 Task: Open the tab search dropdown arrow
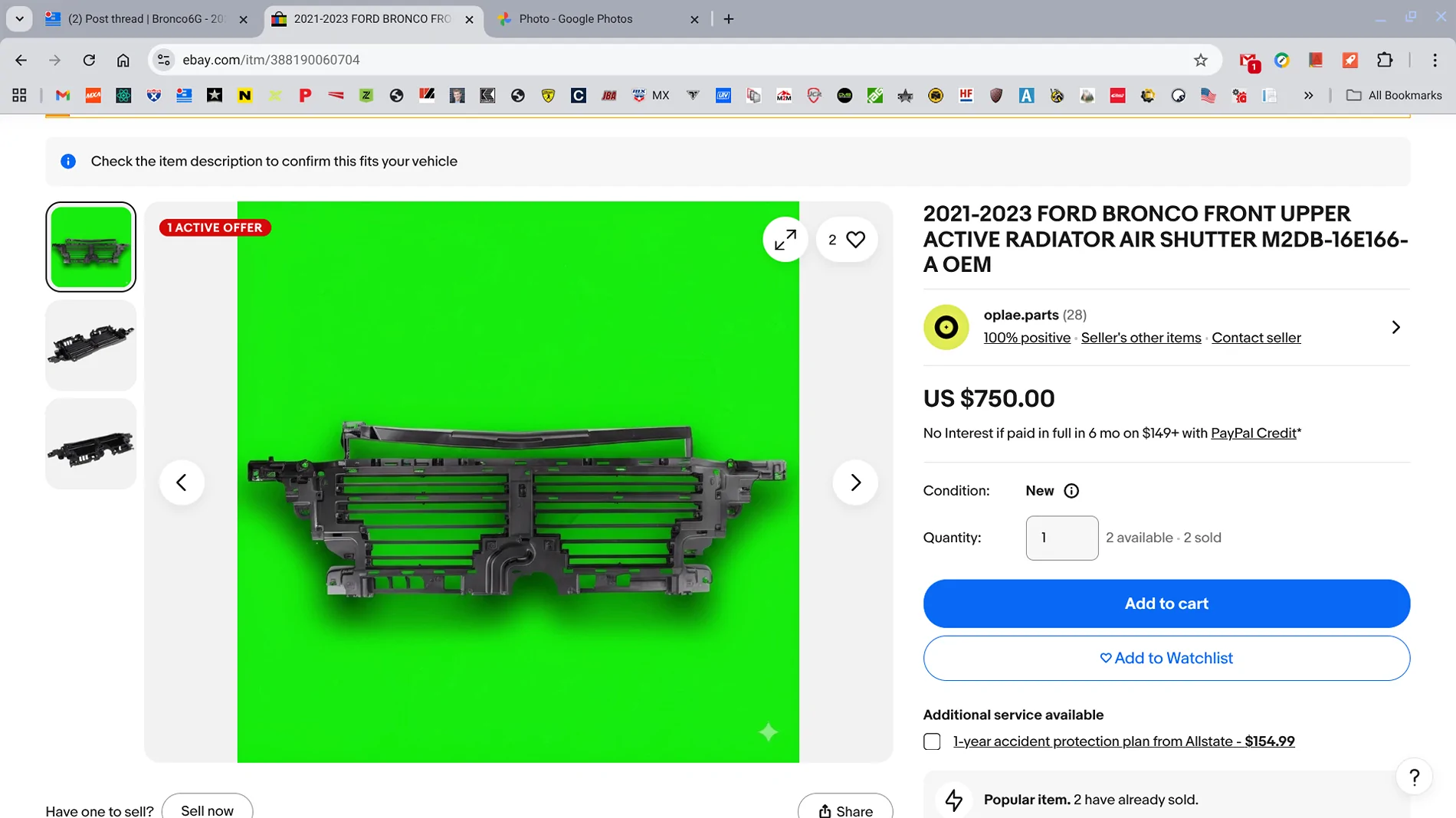19,18
